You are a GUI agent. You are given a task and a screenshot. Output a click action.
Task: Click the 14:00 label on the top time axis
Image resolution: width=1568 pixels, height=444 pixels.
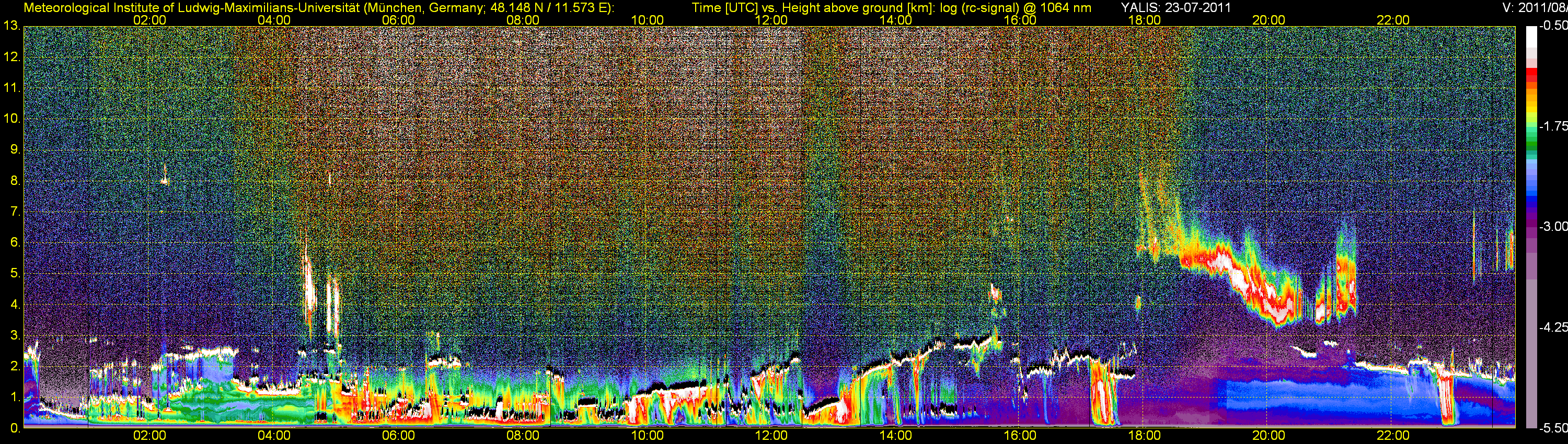click(896, 20)
